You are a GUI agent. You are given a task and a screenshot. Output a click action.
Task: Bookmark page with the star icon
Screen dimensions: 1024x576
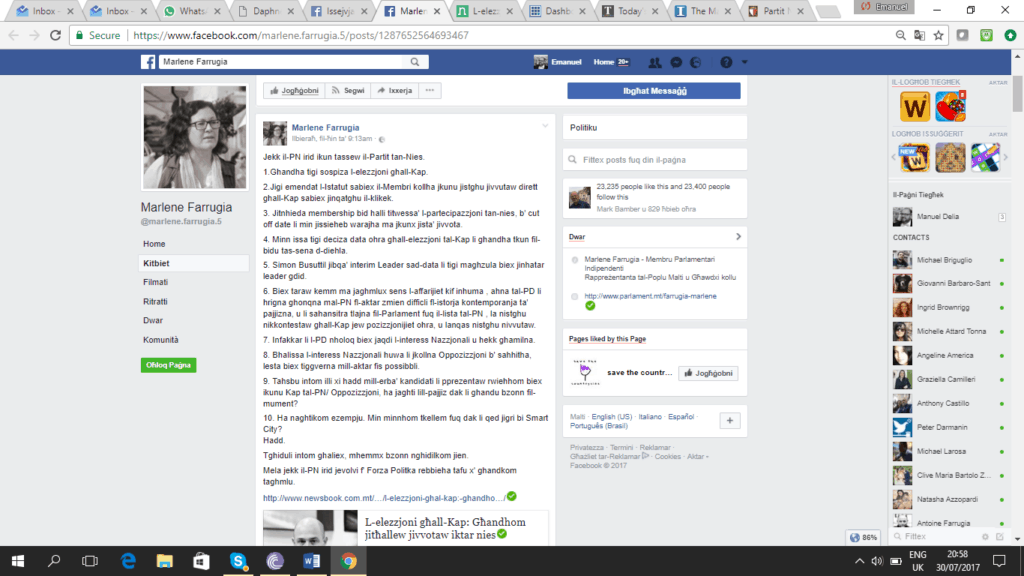pos(938,35)
